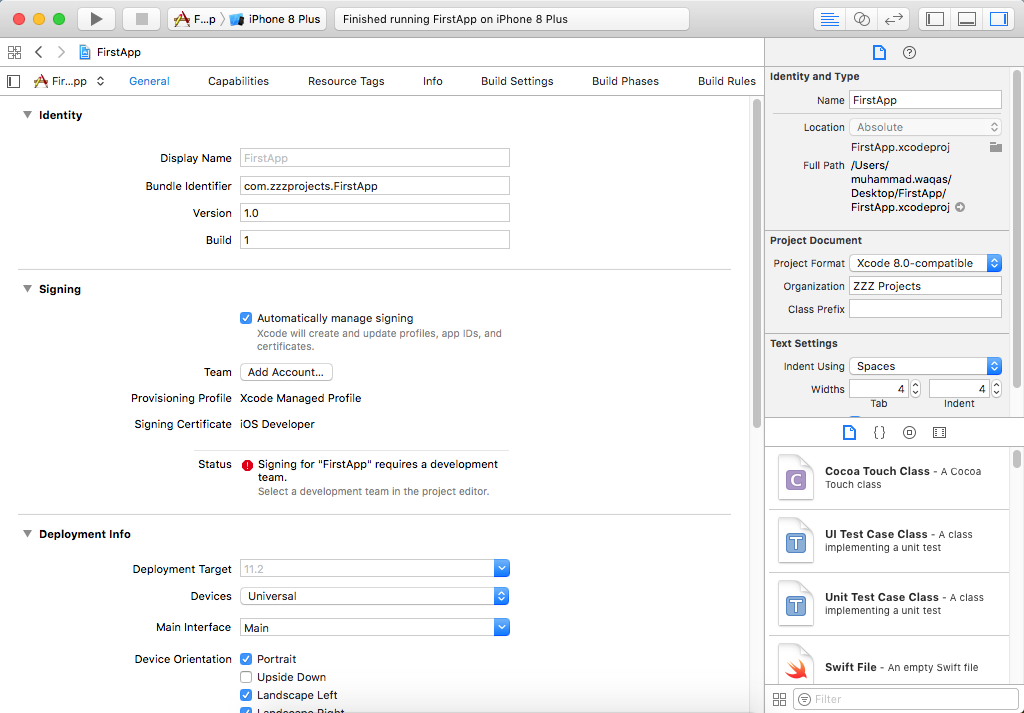Open the Media library

coord(939,432)
